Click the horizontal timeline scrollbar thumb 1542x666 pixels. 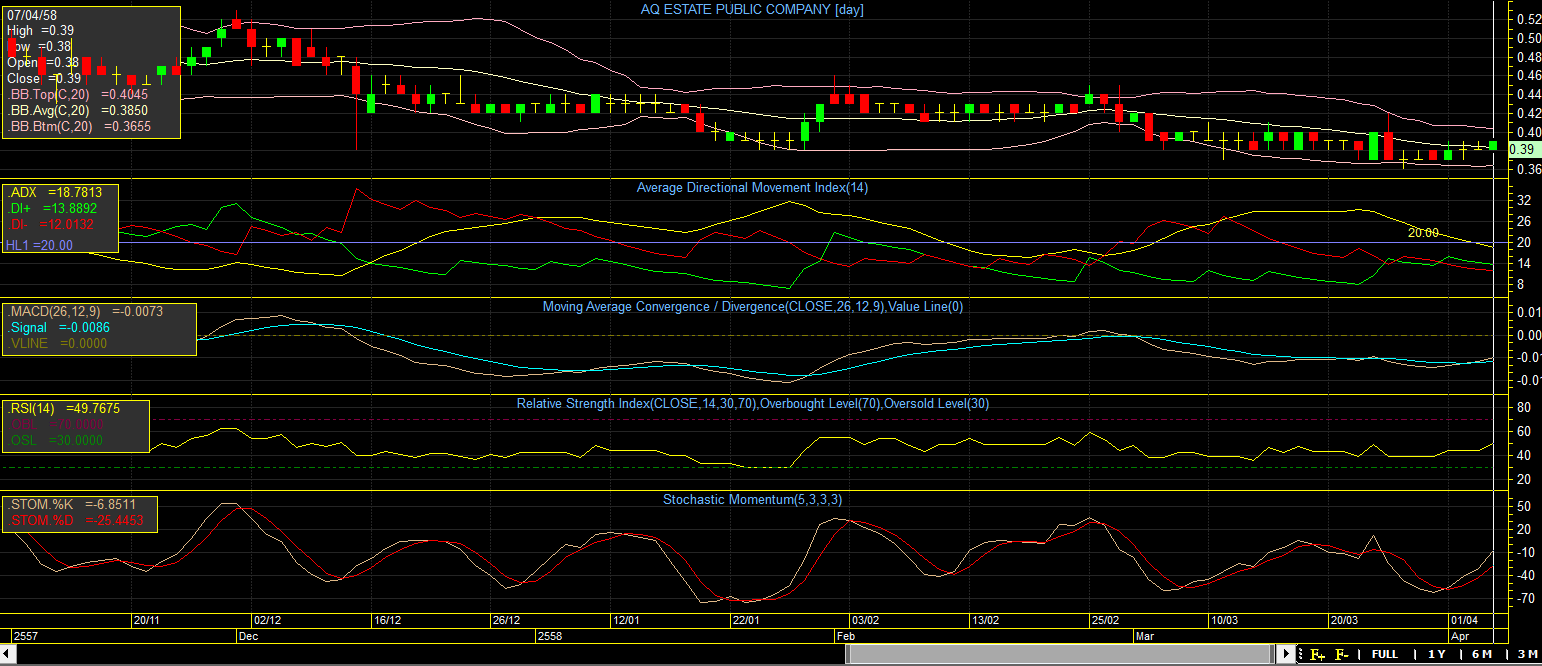click(x=1059, y=655)
